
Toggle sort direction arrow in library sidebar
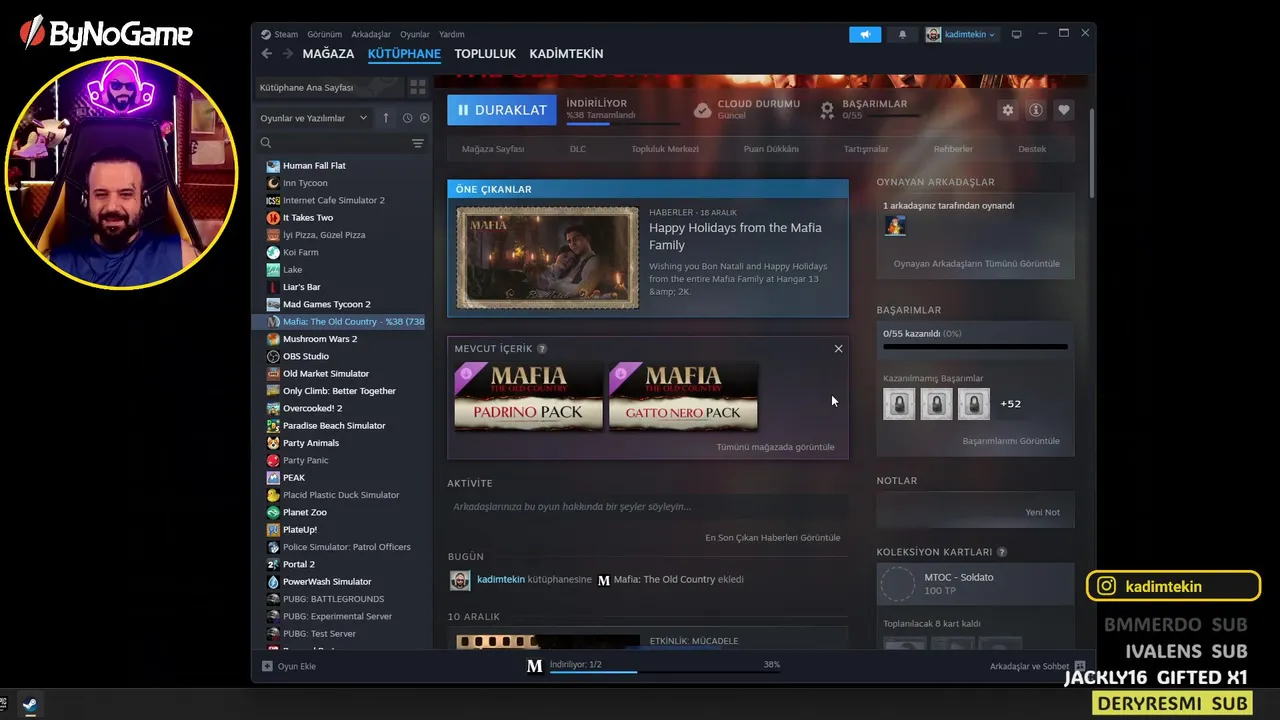[x=386, y=118]
